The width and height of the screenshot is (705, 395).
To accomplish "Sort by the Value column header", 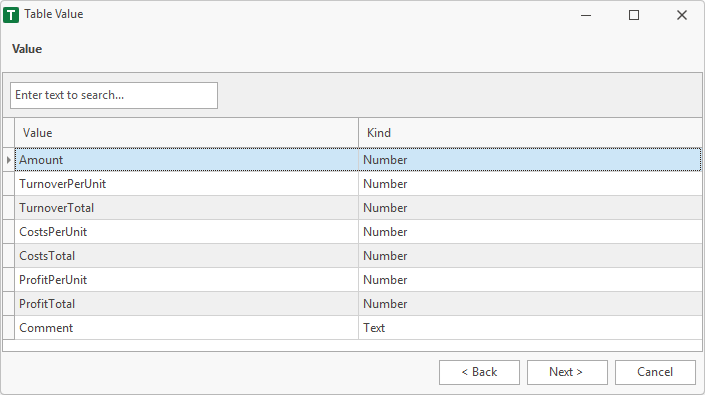I will click(187, 133).
